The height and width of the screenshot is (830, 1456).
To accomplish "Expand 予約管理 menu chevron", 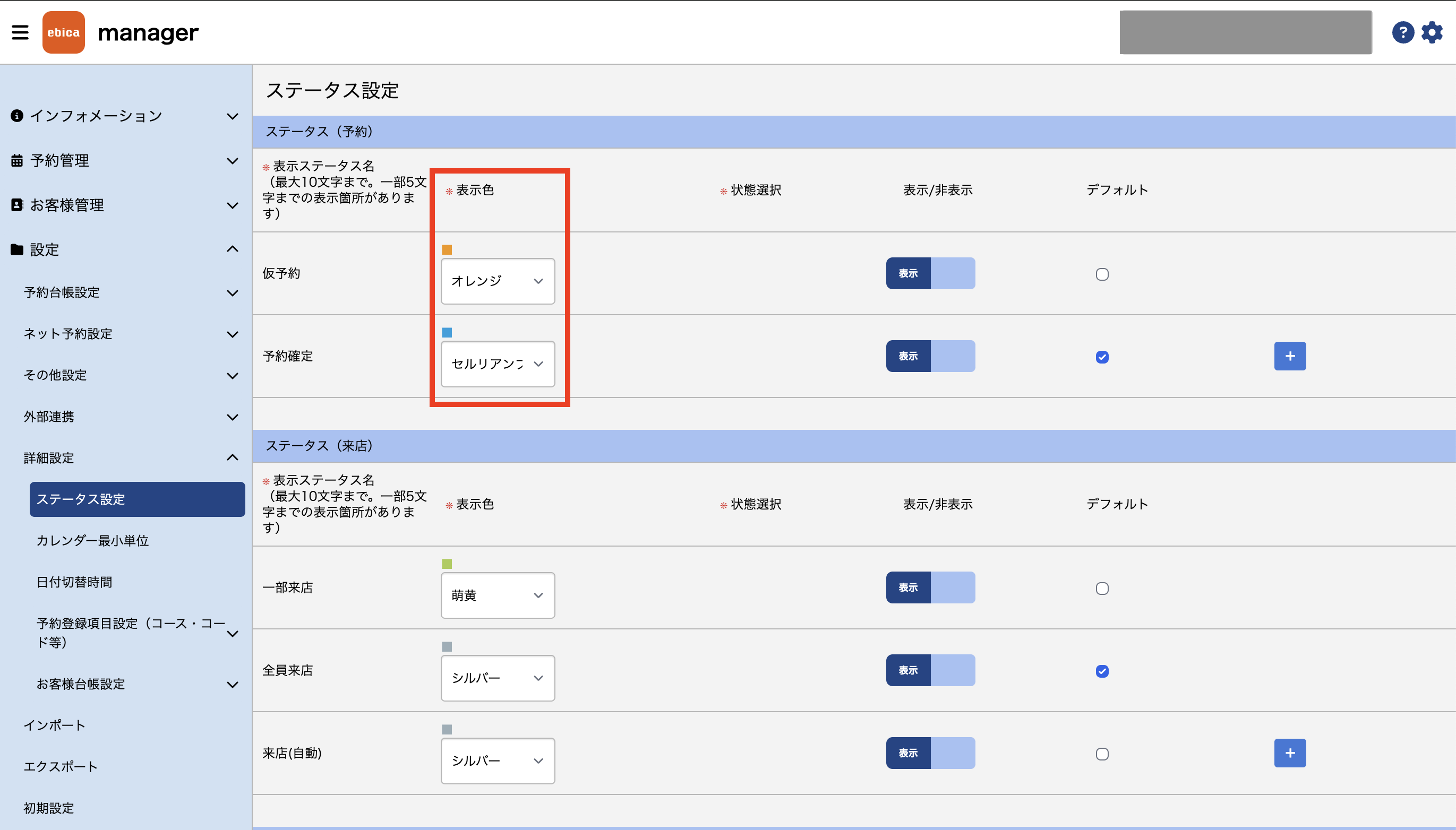I will coord(232,161).
